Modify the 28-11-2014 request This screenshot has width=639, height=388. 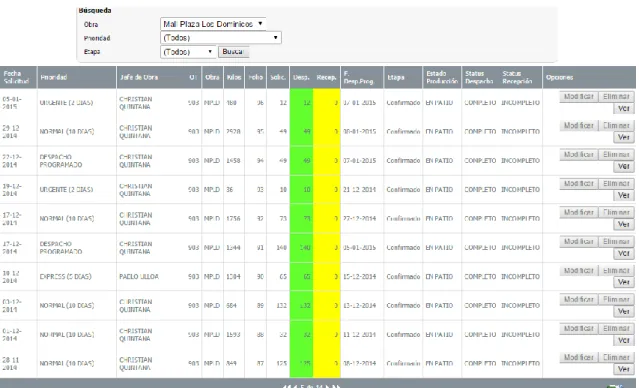578,357
